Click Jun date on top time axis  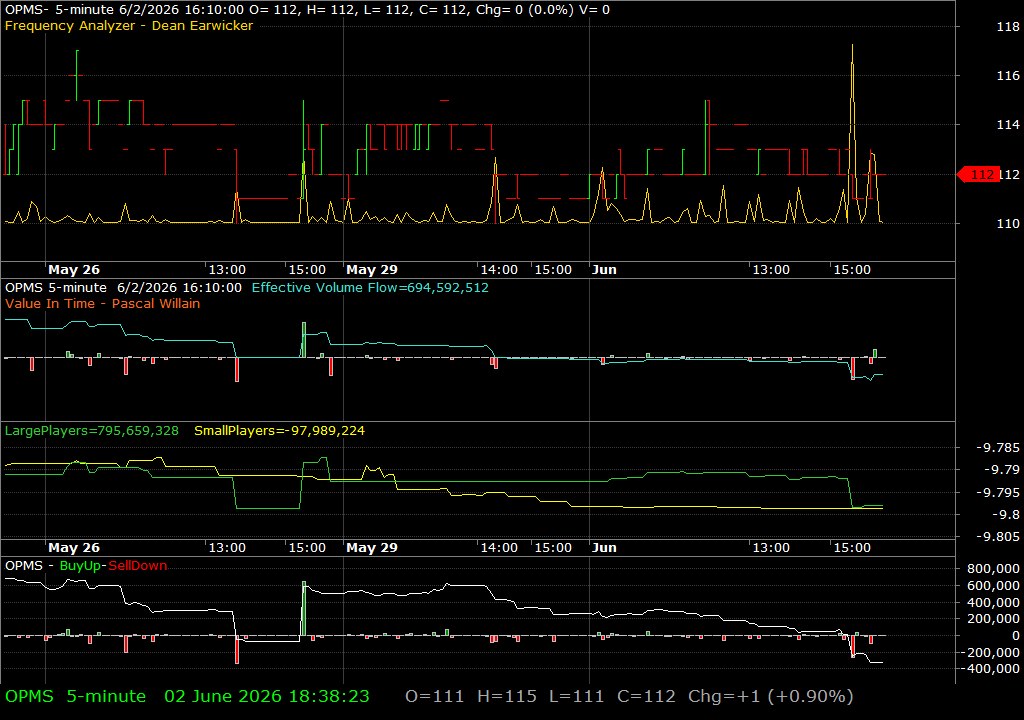point(604,270)
